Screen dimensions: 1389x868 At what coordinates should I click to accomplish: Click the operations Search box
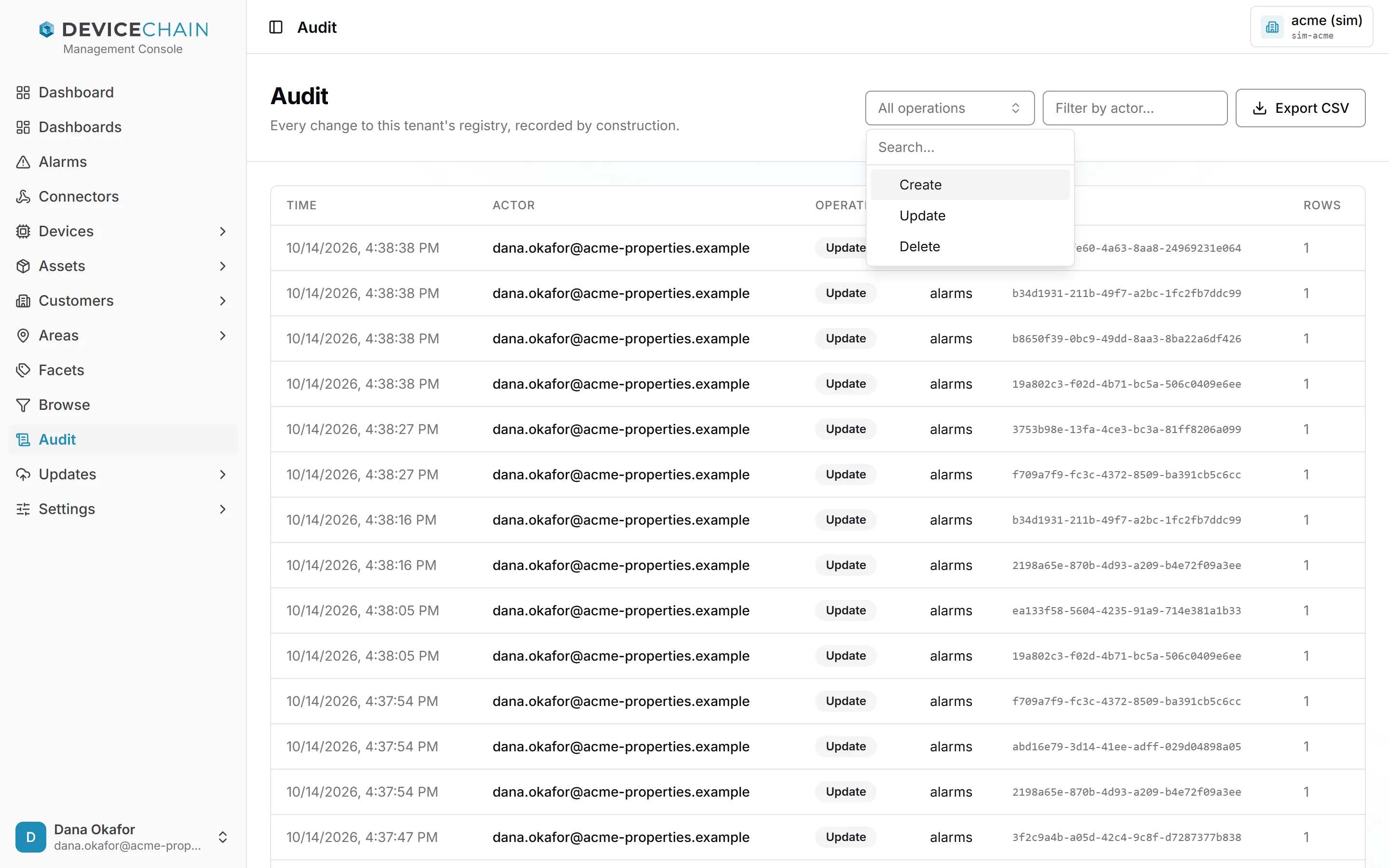pyautogui.click(x=970, y=148)
